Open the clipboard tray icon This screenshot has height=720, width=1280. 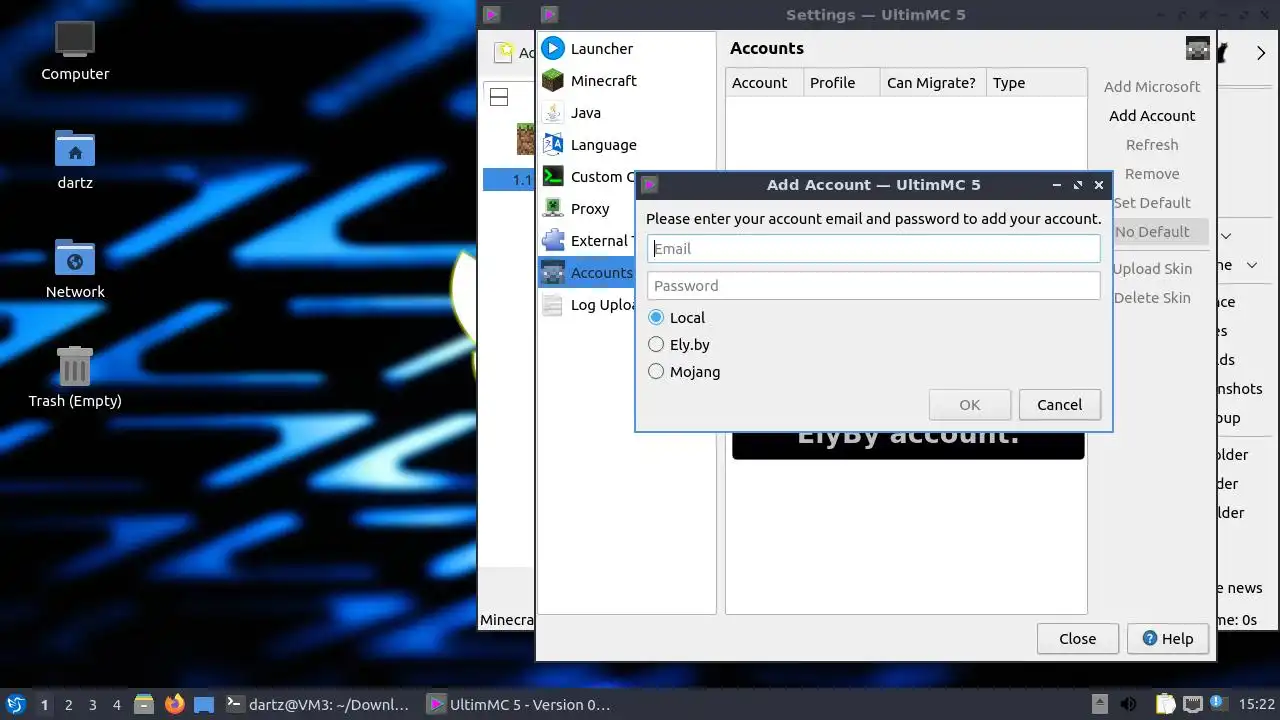1166,704
